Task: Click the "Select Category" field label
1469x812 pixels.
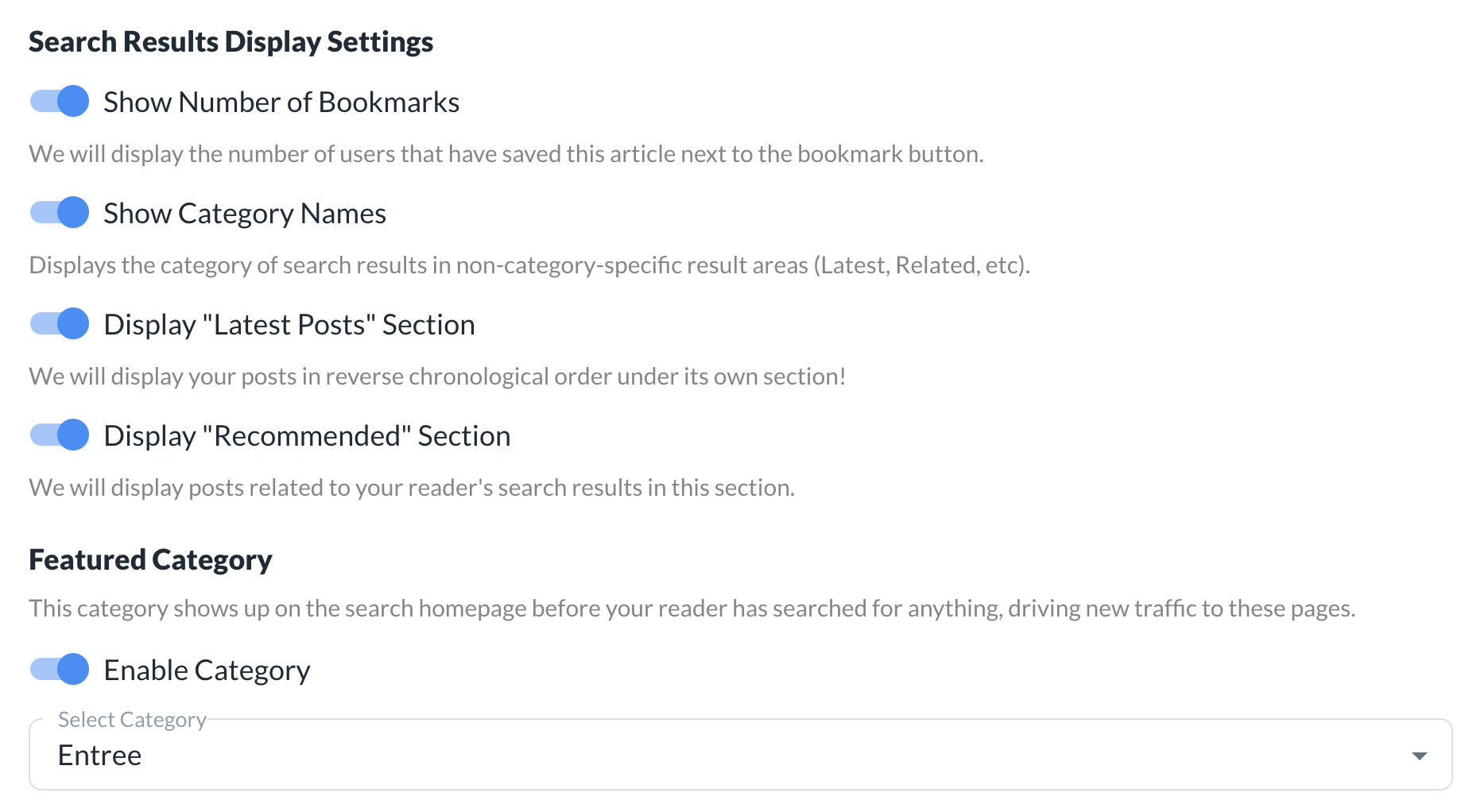Action: [132, 720]
